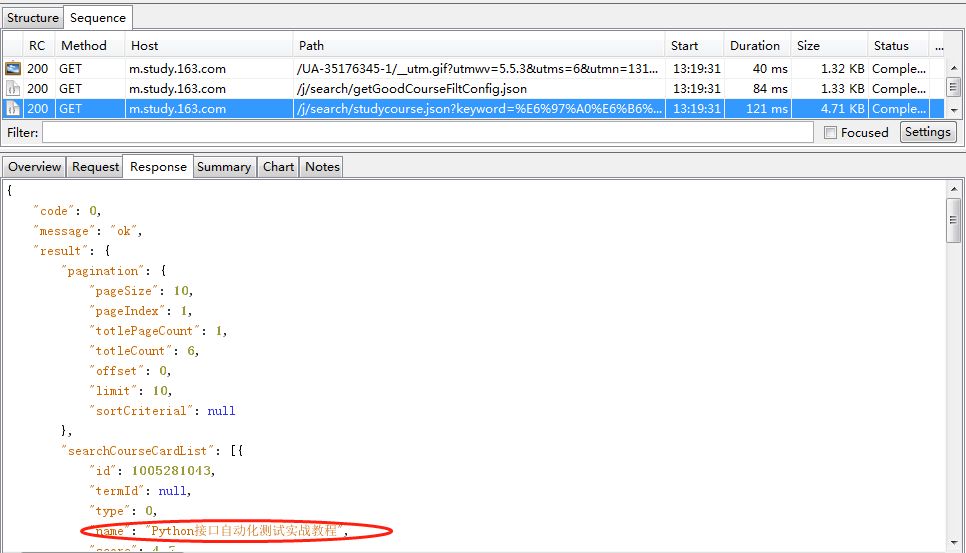Click the "message": "ok" line

pos(88,231)
